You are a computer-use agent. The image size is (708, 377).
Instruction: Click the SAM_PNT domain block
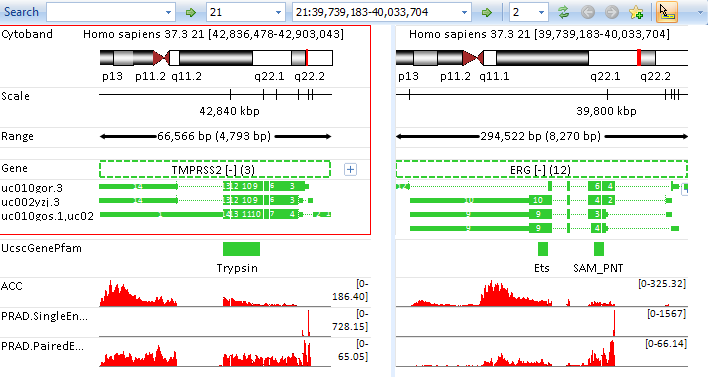pos(599,249)
